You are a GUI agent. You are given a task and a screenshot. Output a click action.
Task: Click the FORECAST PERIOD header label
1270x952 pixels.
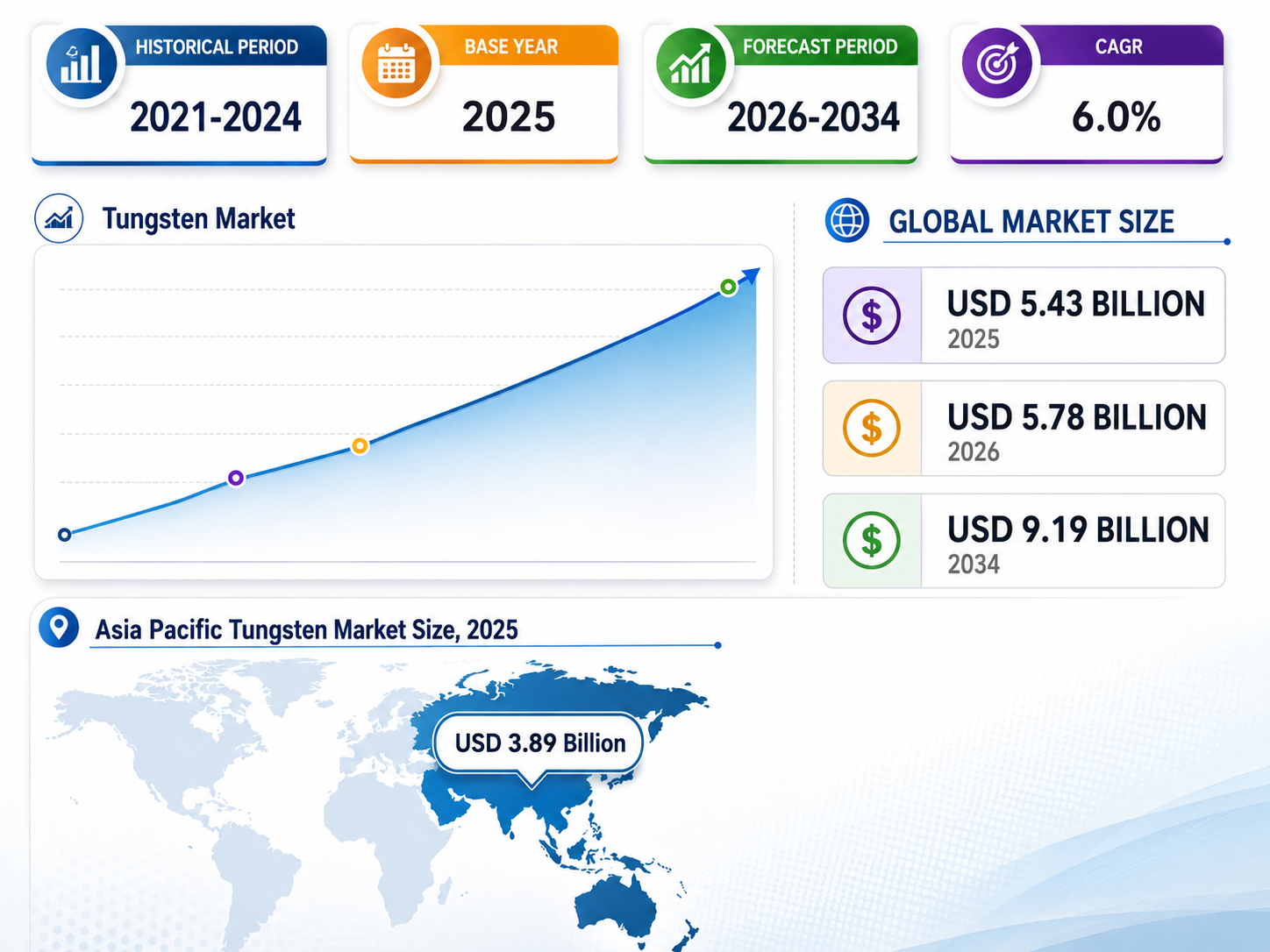pos(820,47)
